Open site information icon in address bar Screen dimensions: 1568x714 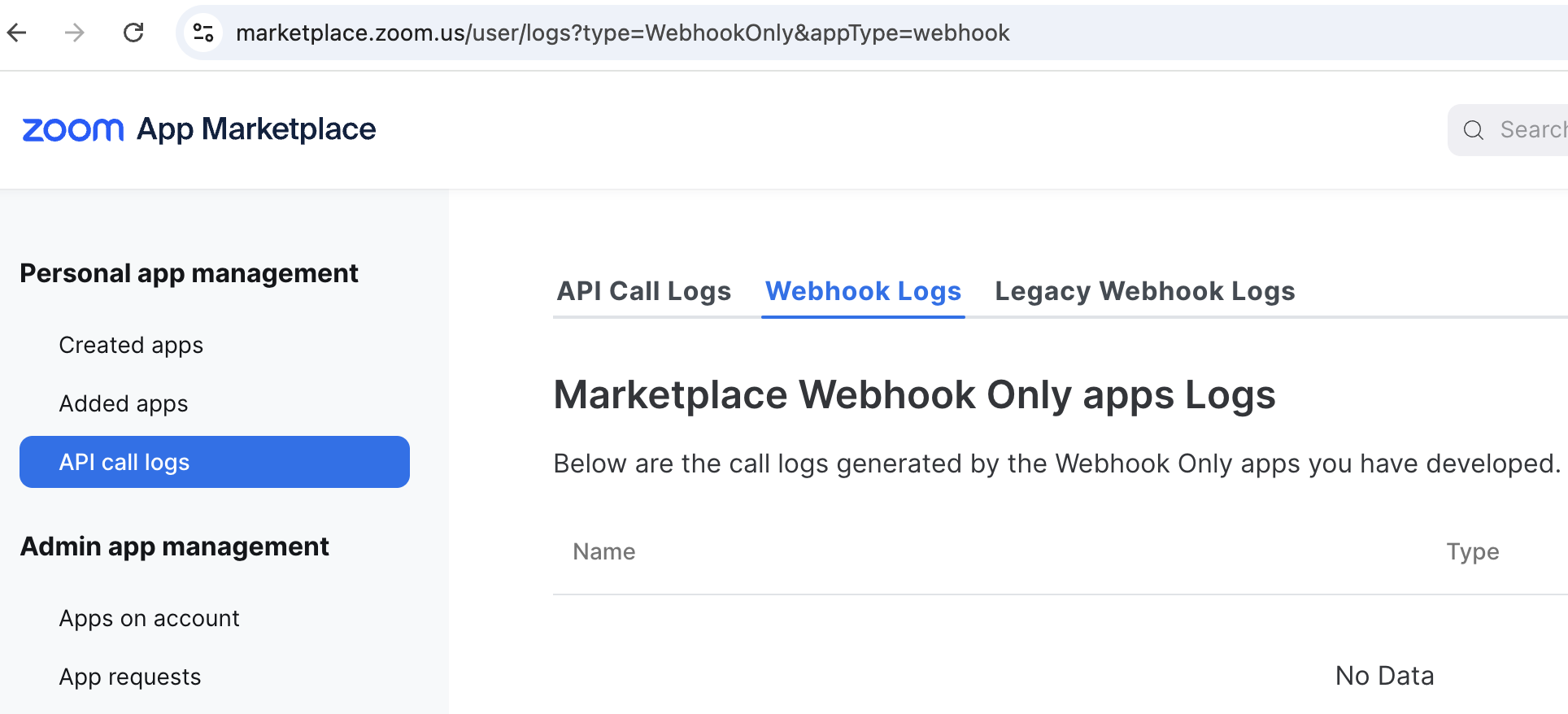click(x=203, y=33)
